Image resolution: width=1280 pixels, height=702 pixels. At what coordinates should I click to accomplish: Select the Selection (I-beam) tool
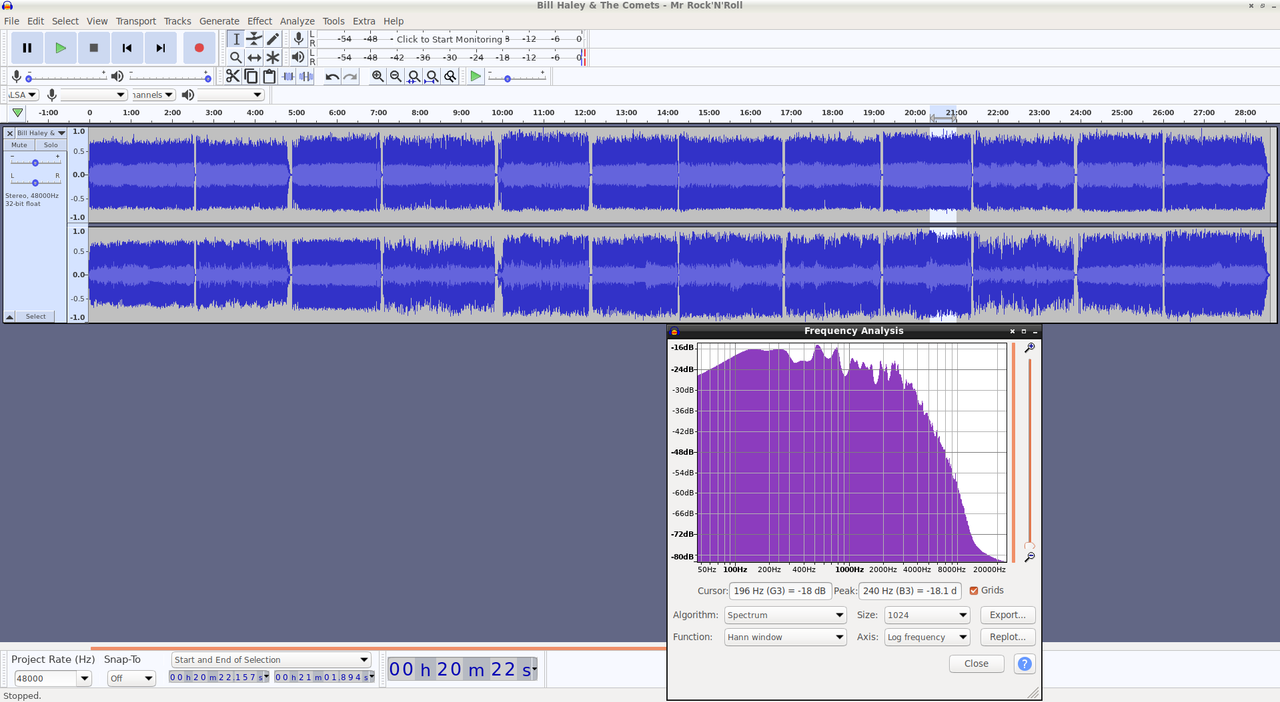point(236,39)
